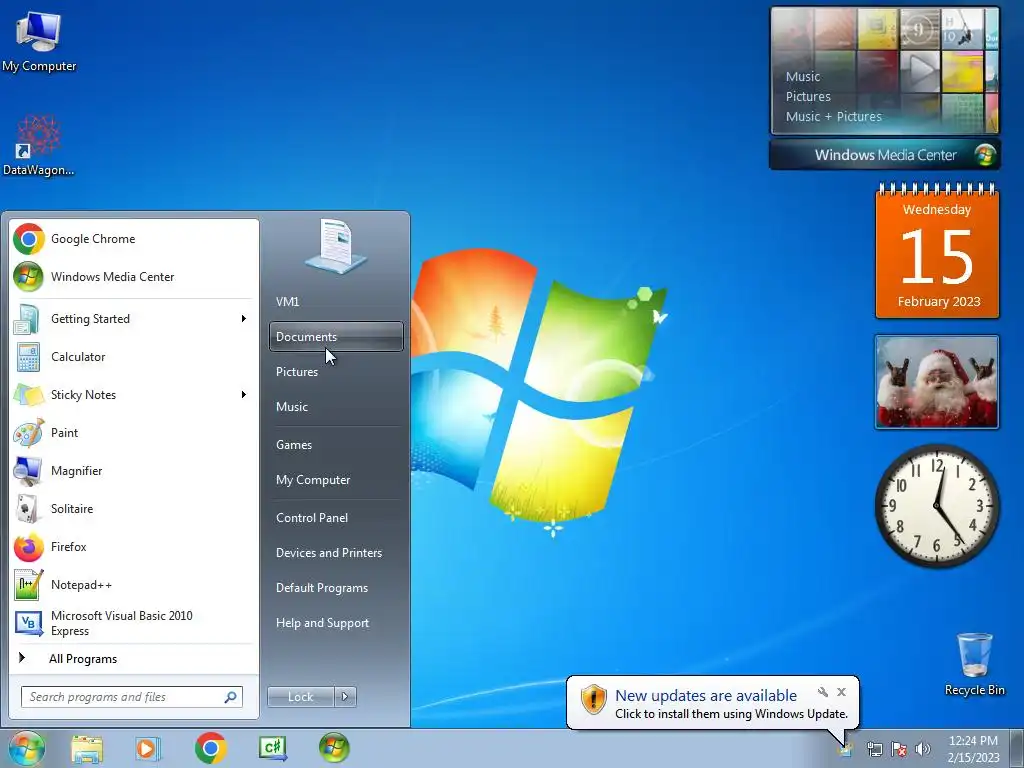Click the Windows Update tray icon
Image resolution: width=1024 pixels, height=768 pixels.
coord(846,748)
